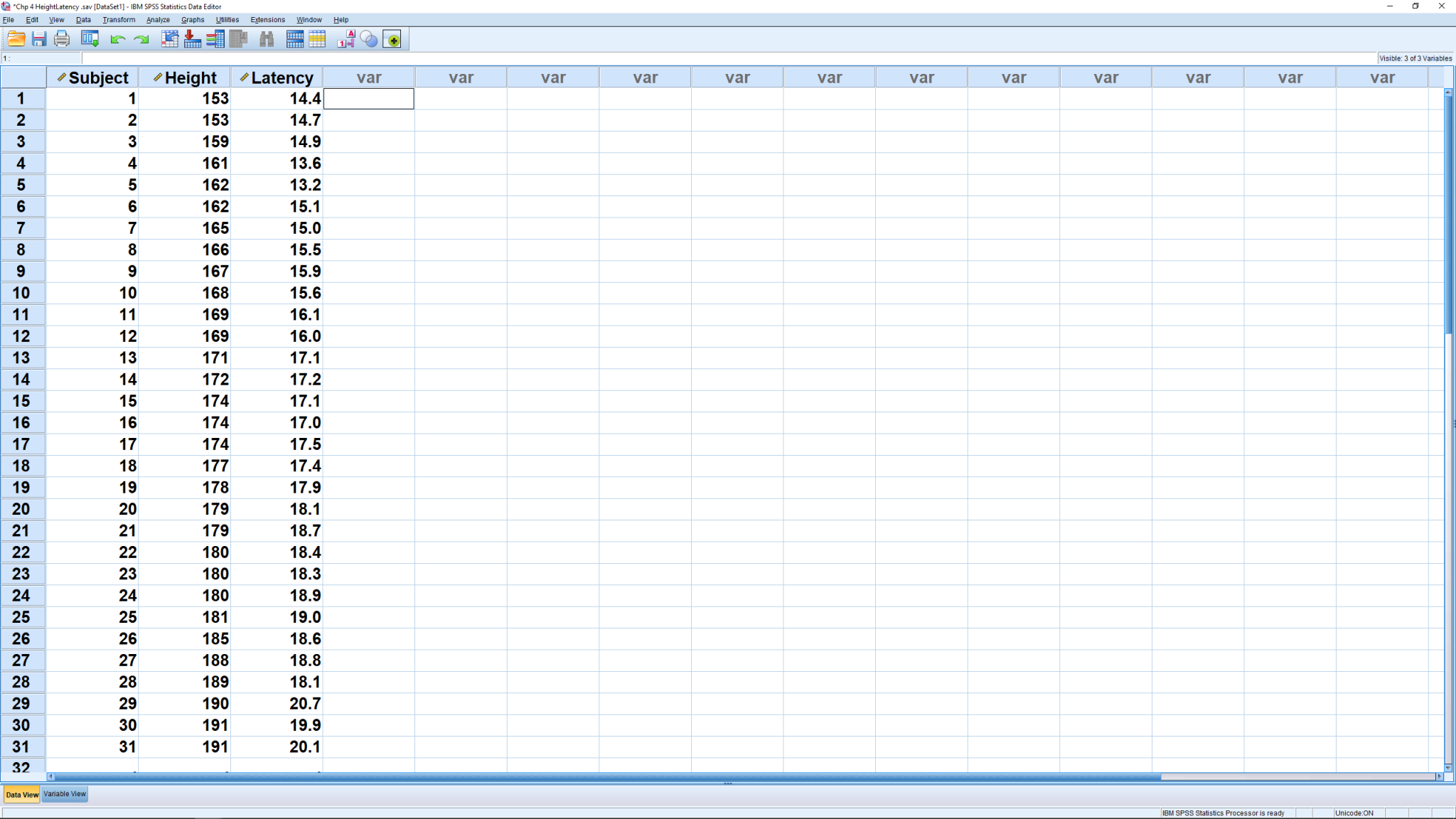
Task: Insert new cases into the dataset
Action: [294, 39]
